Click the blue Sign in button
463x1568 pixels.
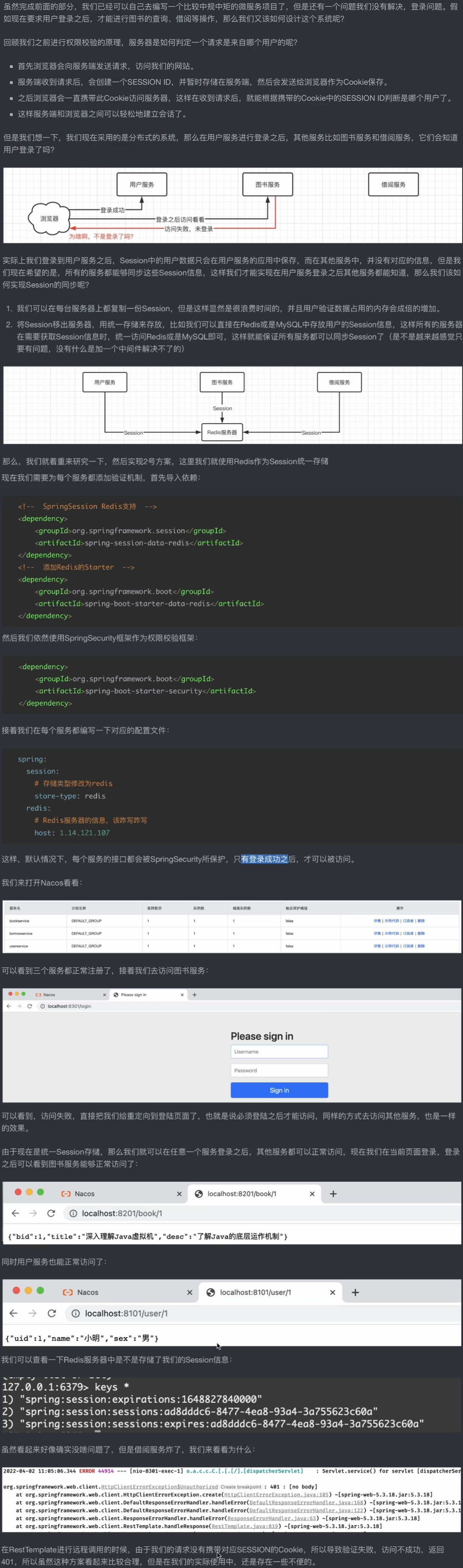pos(279,1090)
